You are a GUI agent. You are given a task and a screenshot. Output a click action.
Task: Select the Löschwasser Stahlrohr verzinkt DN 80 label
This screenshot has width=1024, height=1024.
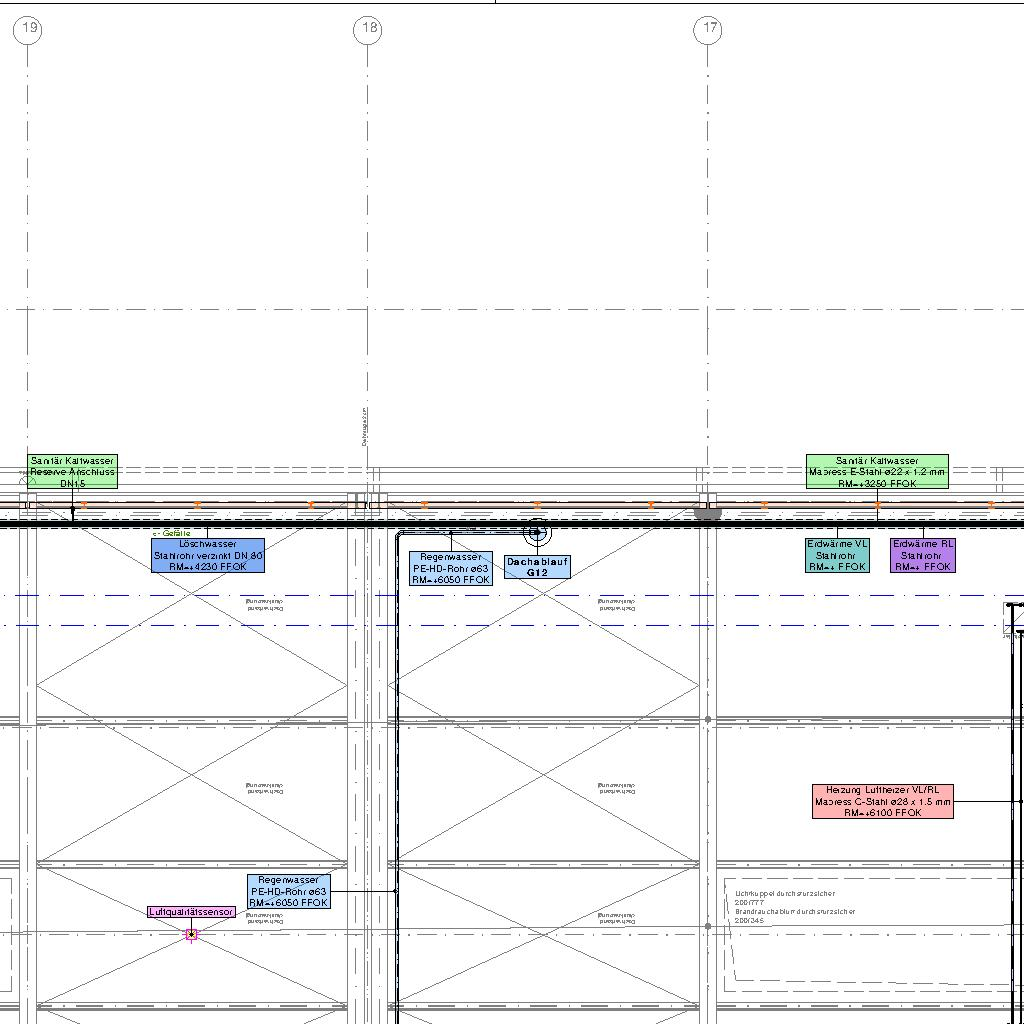coord(208,555)
